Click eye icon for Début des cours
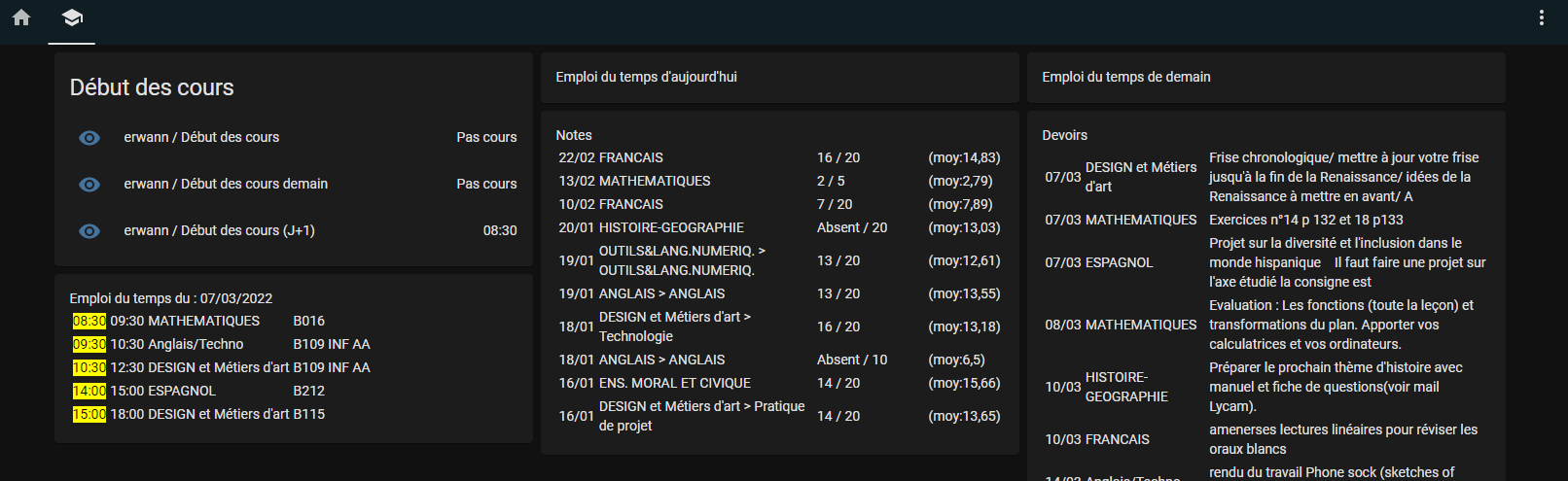1568x481 pixels. 89,138
